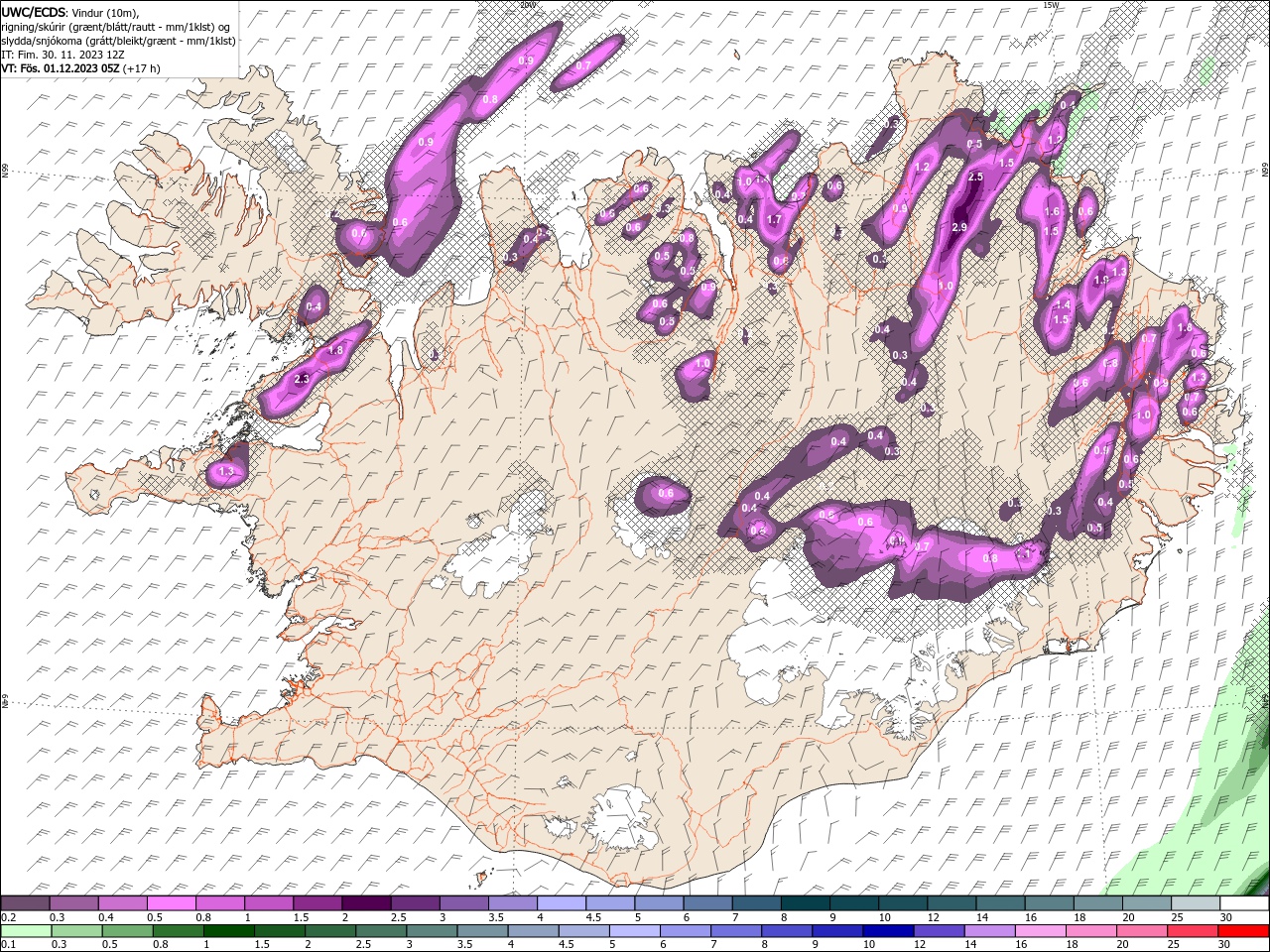Viewport: 1270px width, 952px height.
Task: Select the init-time line 'IT: Fim. 30. 11. 2023 12Z'
Action: click(x=63, y=55)
